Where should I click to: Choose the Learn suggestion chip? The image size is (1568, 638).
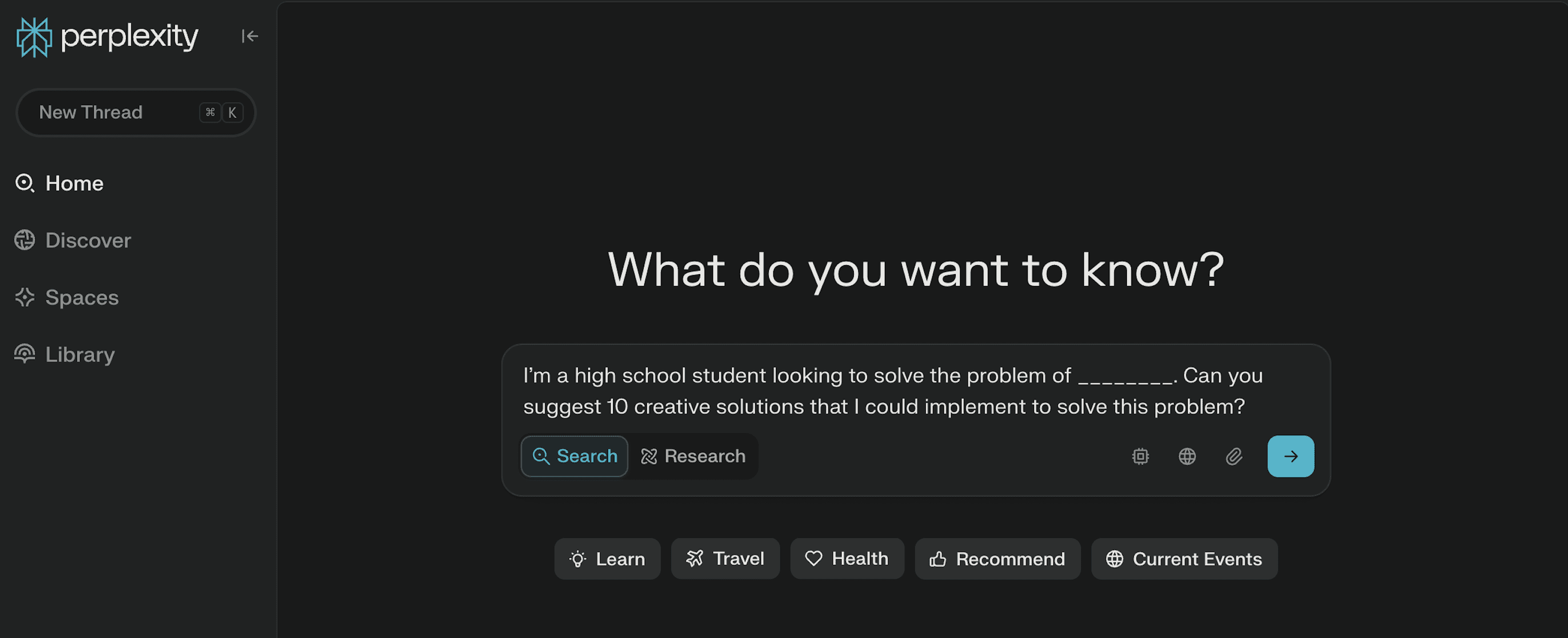(607, 558)
